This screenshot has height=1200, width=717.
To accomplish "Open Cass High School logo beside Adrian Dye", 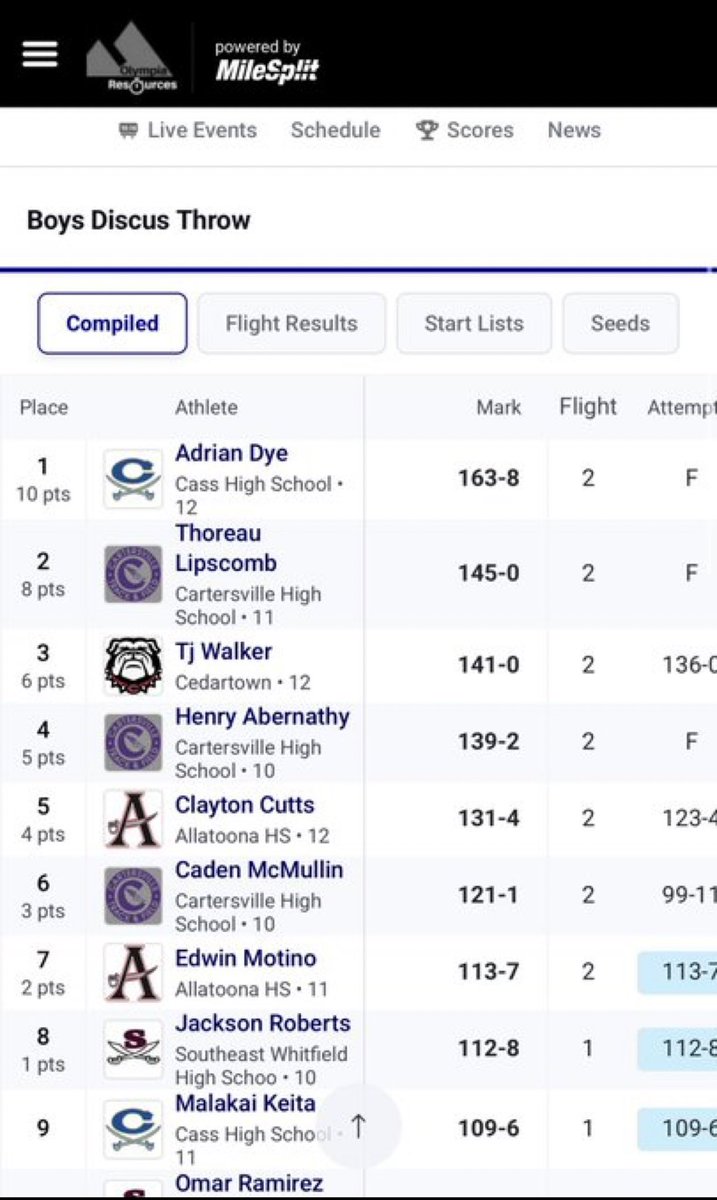I will [x=133, y=478].
